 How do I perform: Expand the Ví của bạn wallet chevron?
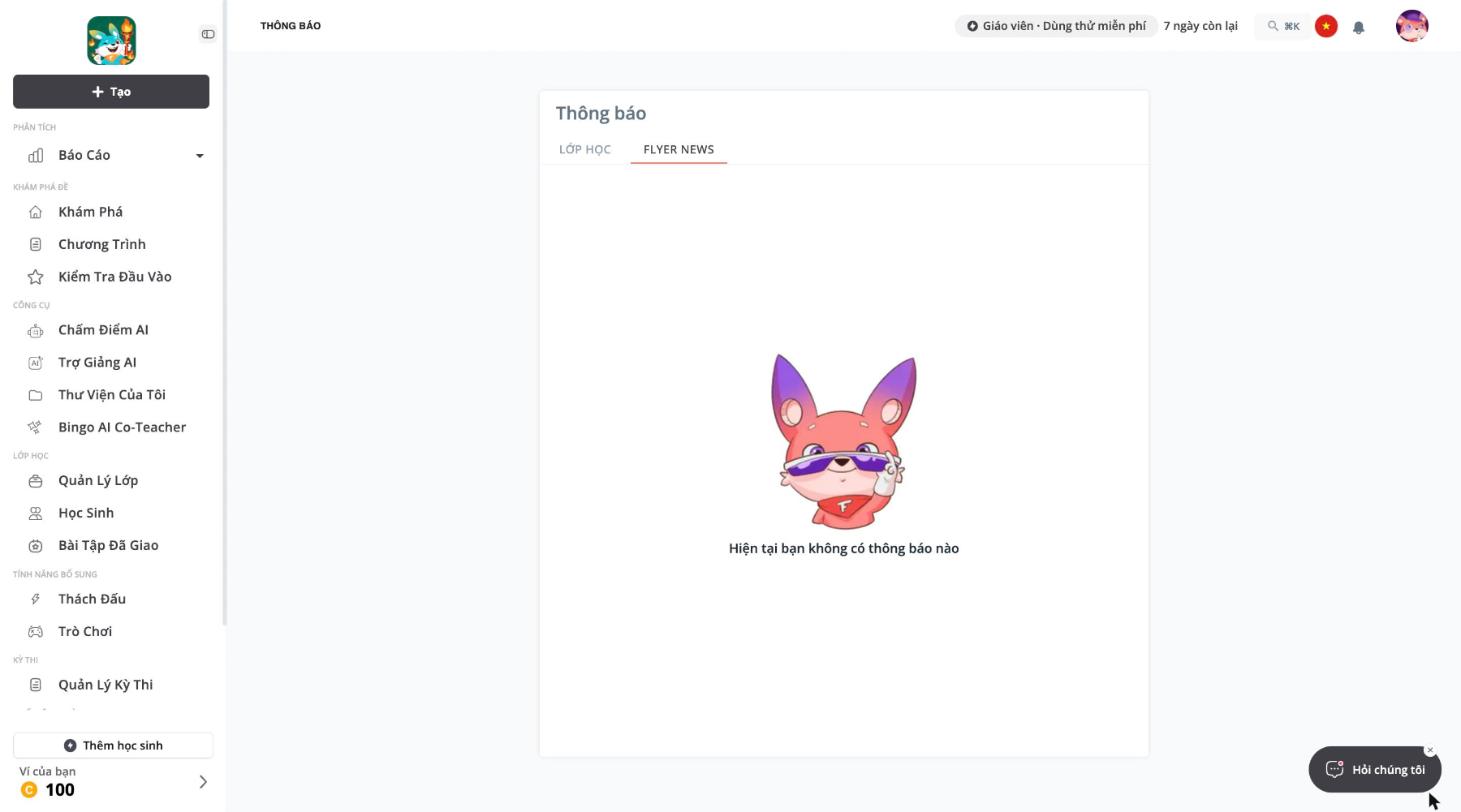[x=203, y=782]
